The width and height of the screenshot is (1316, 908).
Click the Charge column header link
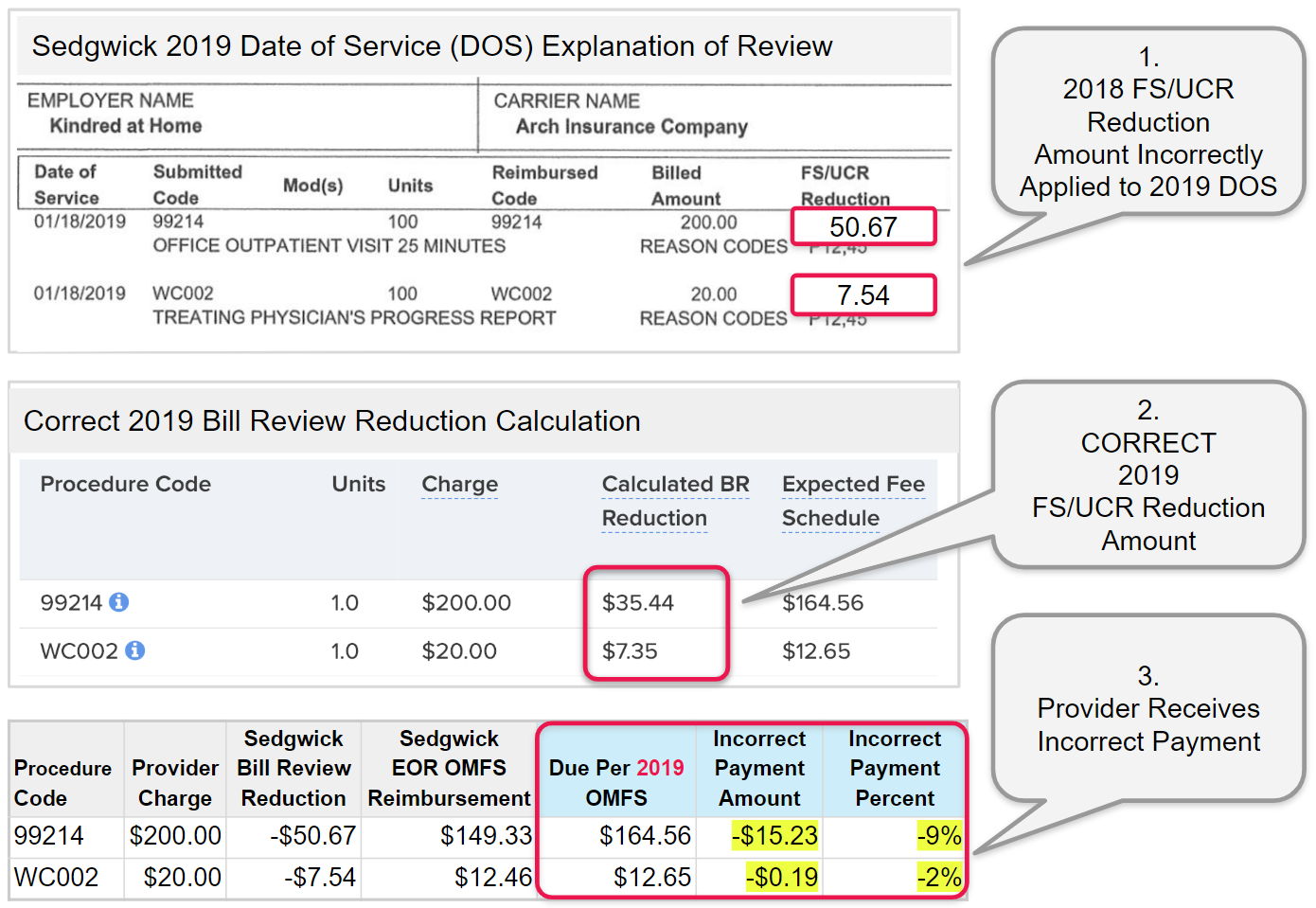[459, 485]
